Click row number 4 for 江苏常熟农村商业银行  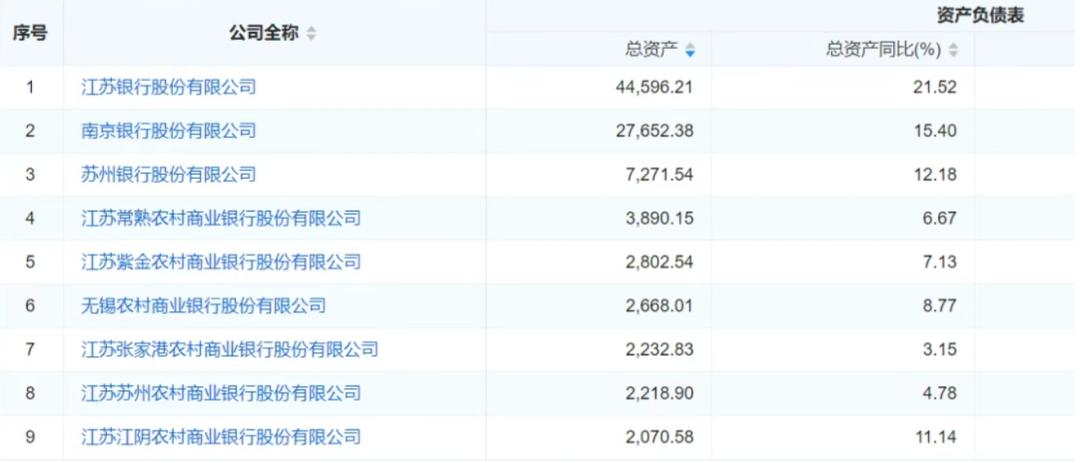[30, 218]
